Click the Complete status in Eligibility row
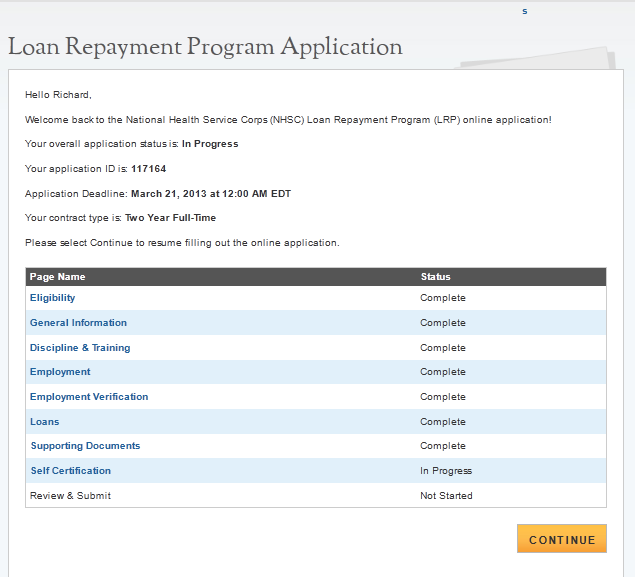 [x=443, y=298]
